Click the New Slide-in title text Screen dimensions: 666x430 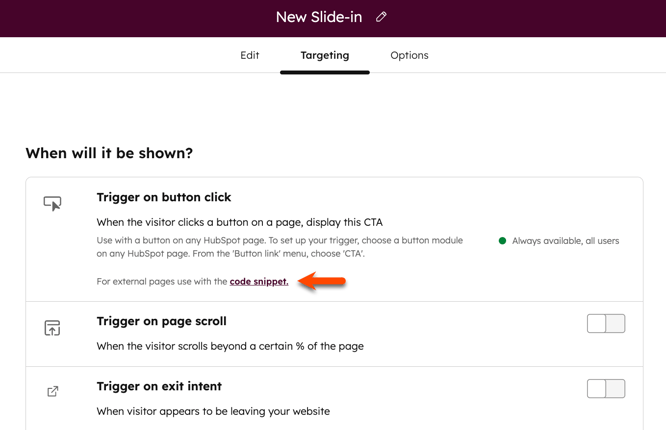click(x=319, y=17)
